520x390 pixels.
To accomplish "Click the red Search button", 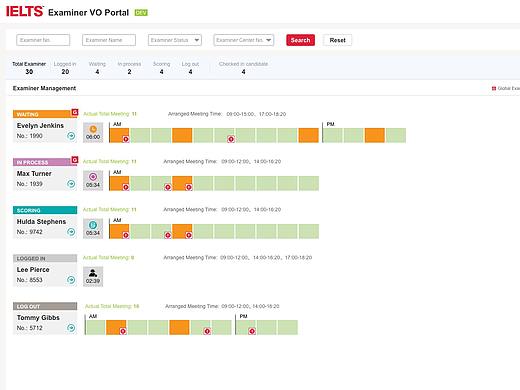I will click(x=300, y=40).
